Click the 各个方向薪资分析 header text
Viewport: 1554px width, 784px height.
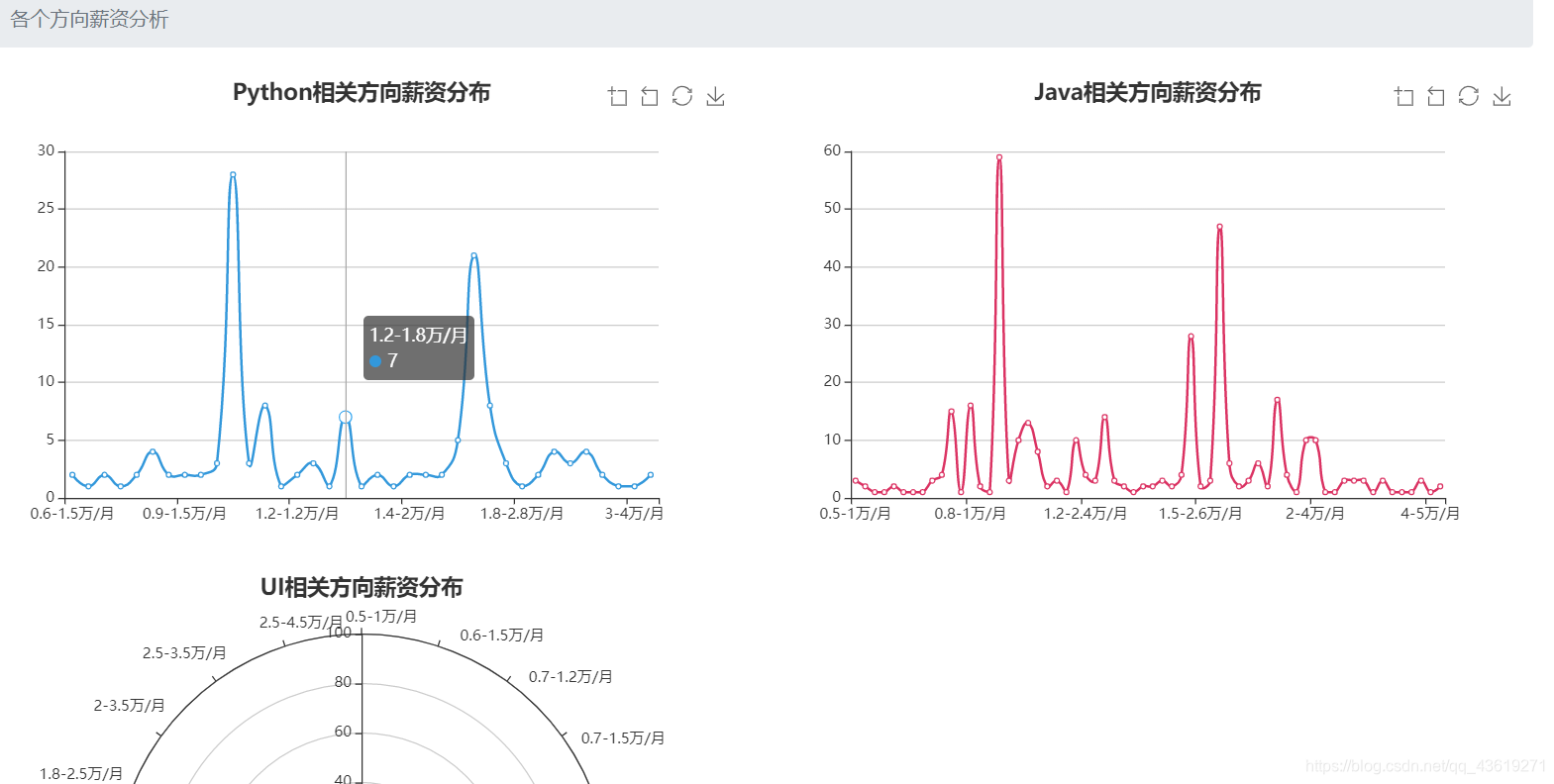pos(89,20)
